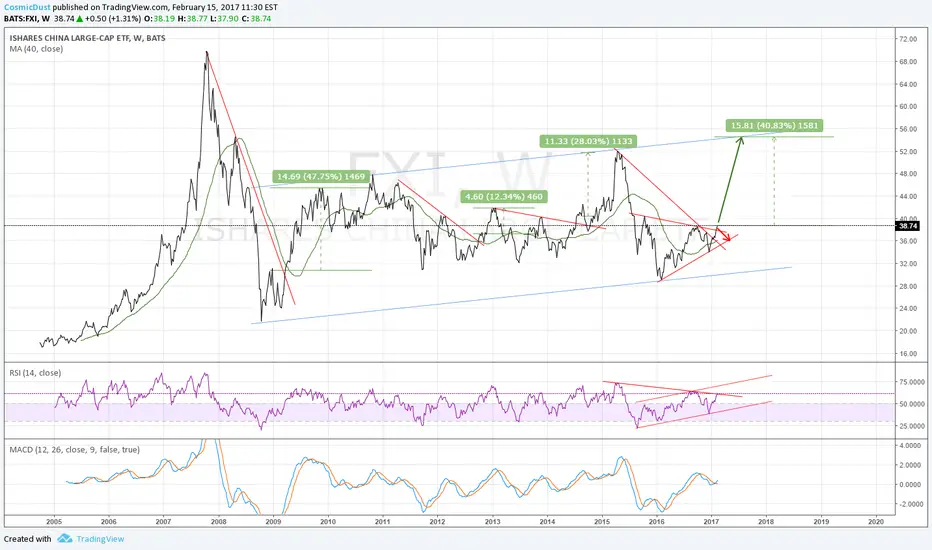Select the 2012 label on time axis
Viewport: 932px width, 550px height.
(x=437, y=521)
